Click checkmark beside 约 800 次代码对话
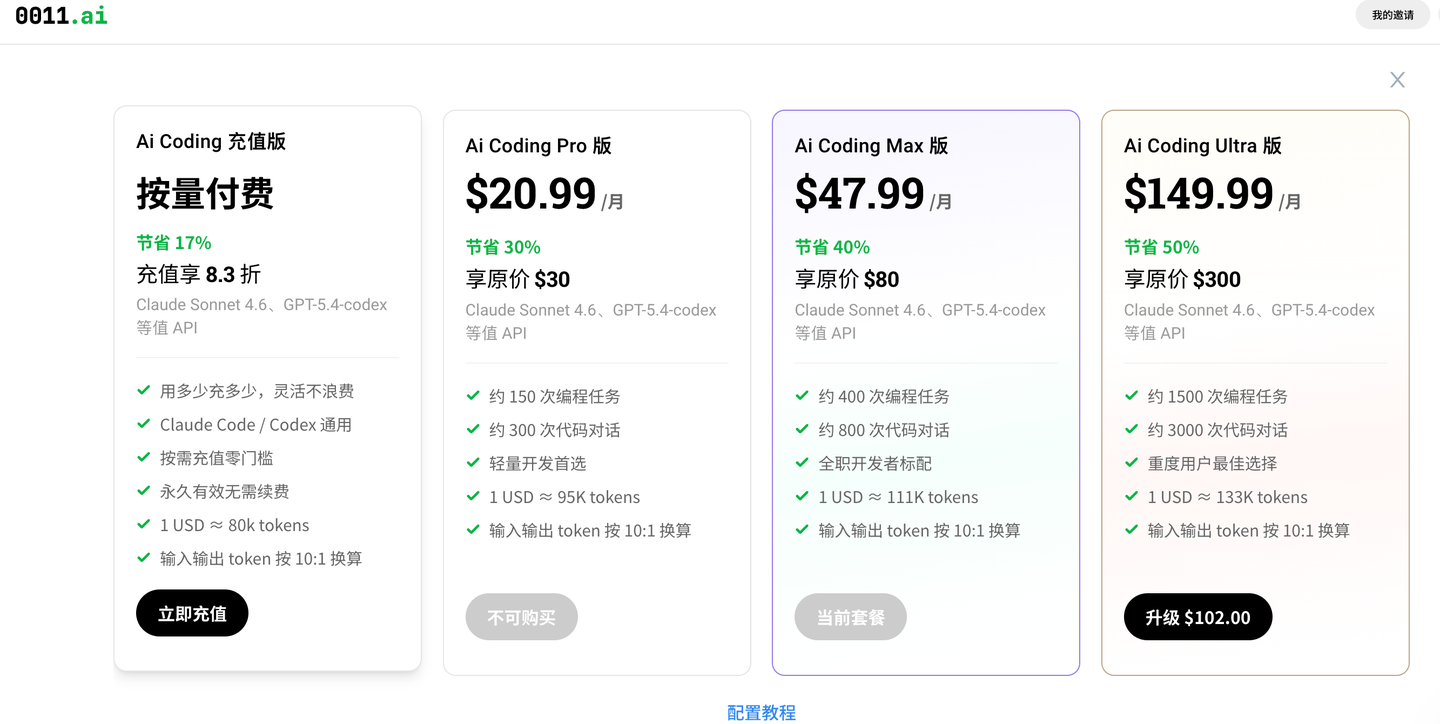Image resolution: width=1440 pixels, height=724 pixels. coord(802,429)
